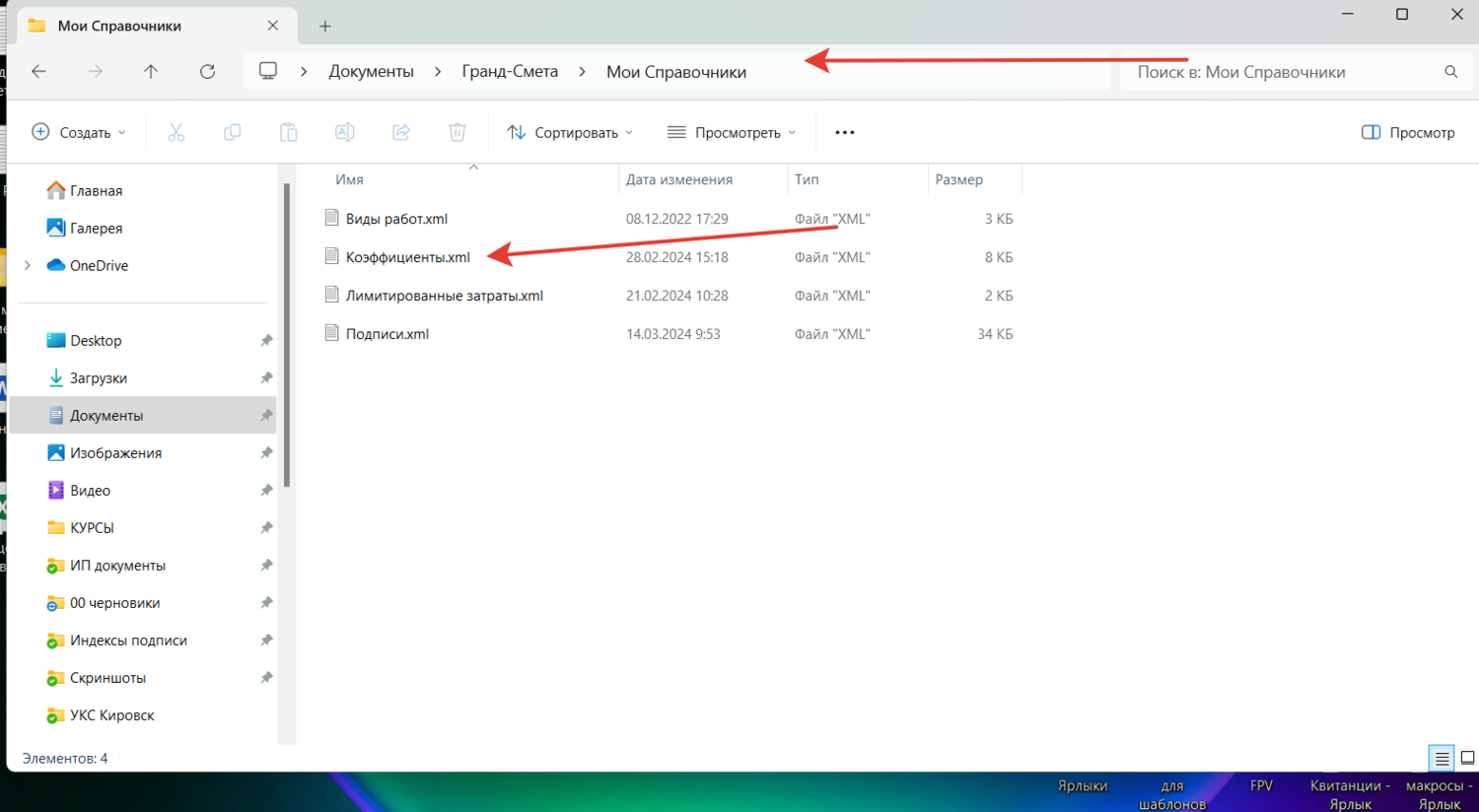Screen dimensions: 1479x812
Task: Switch to large thumbnails view icon
Action: point(1467,758)
